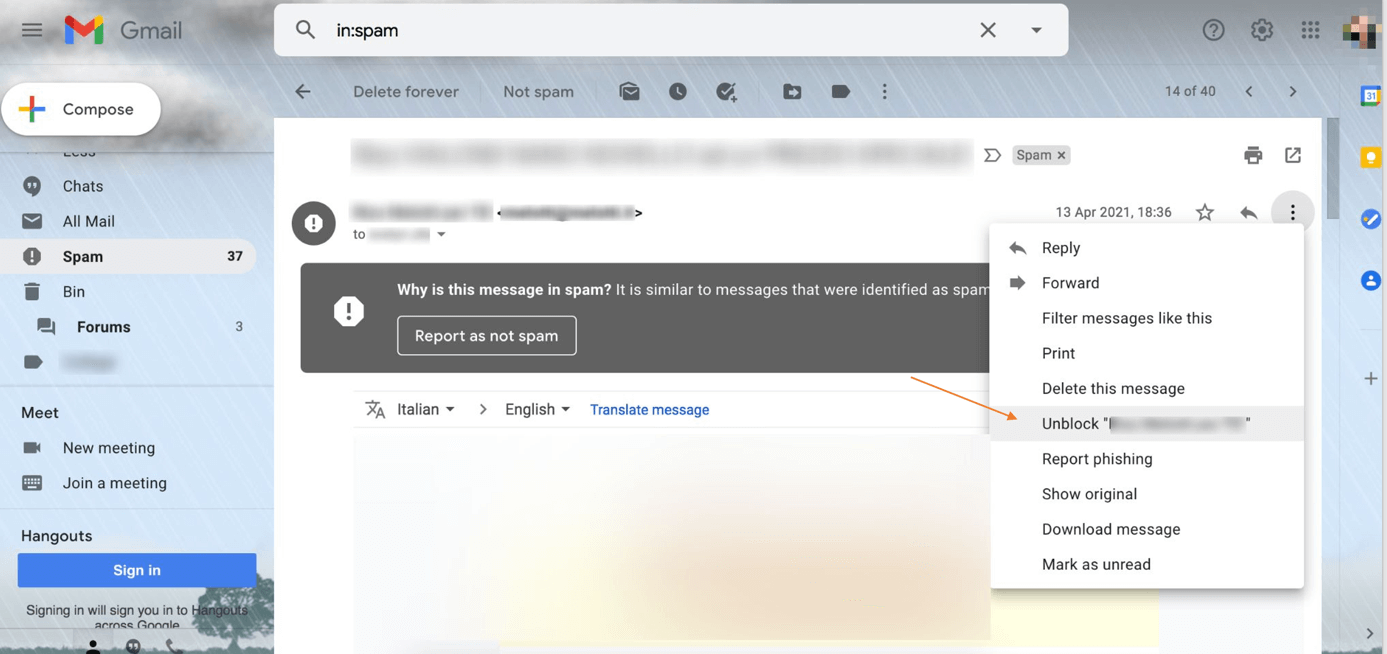Screen dimensions: 1387x654
Task: Select Print in the menu
Action: [1147, 353]
